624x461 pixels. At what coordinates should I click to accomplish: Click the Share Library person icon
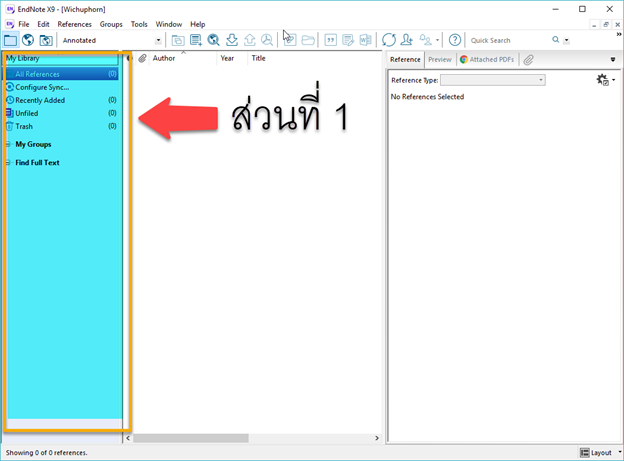pos(407,40)
